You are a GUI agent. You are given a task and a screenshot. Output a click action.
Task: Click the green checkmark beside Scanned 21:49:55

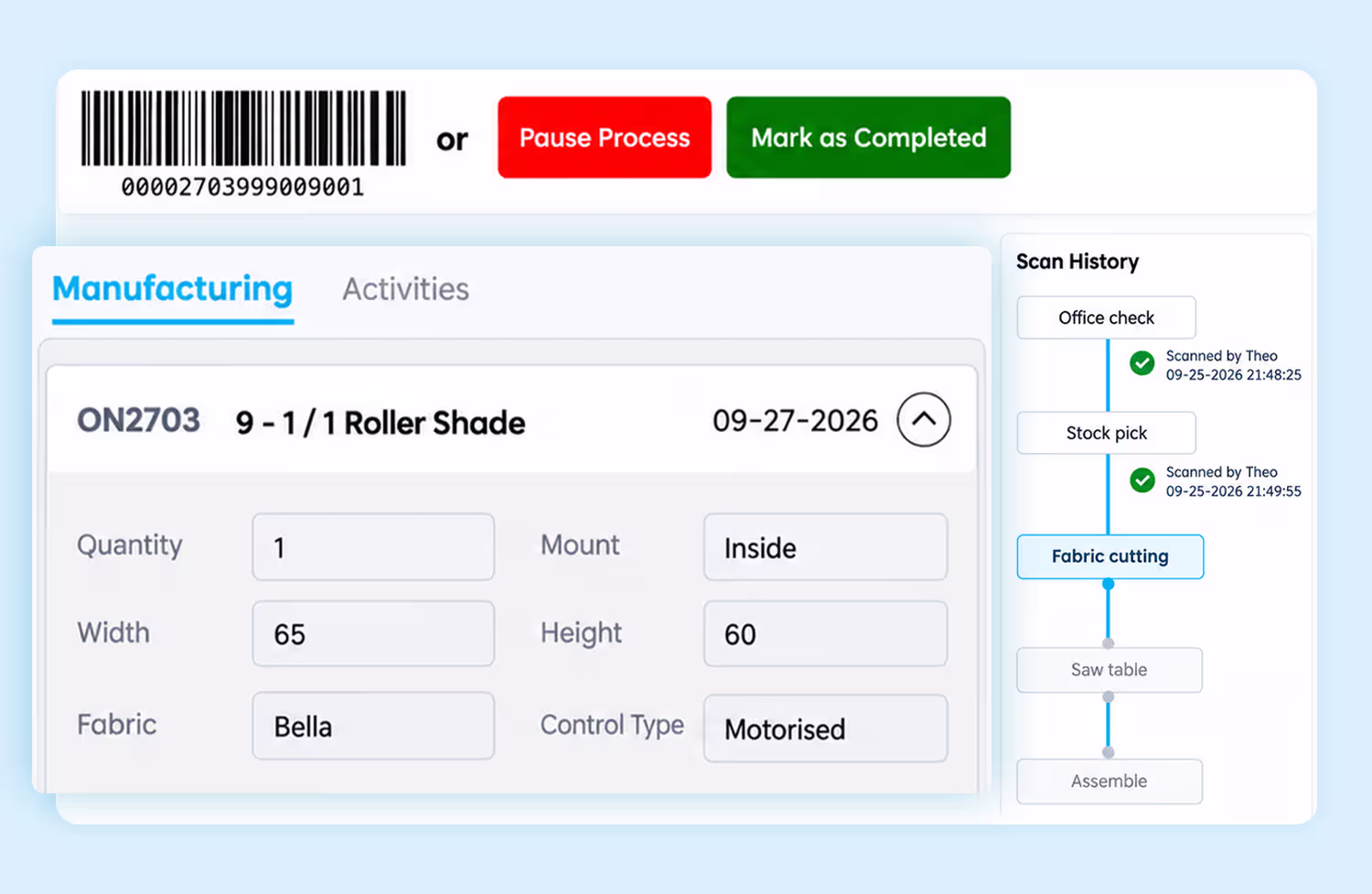pyautogui.click(x=1142, y=479)
